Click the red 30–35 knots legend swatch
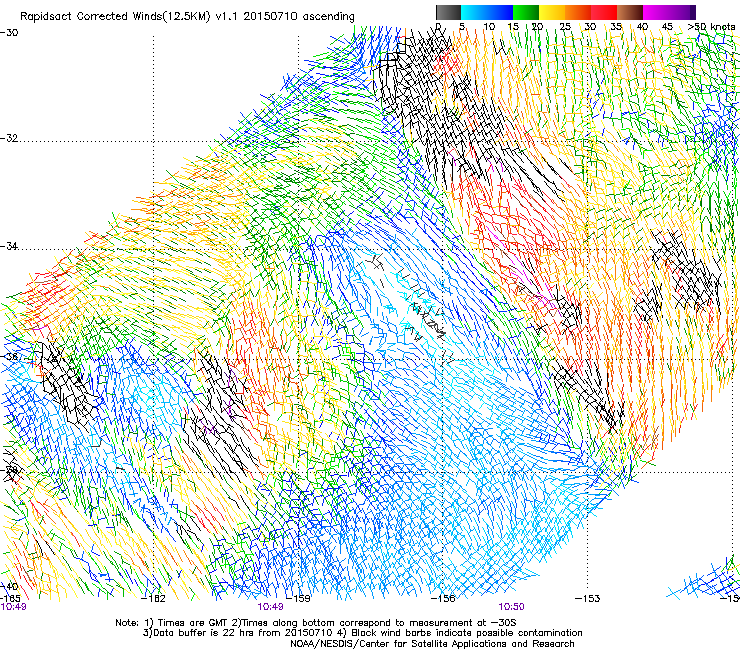The height and width of the screenshot is (650, 740). pos(604,12)
